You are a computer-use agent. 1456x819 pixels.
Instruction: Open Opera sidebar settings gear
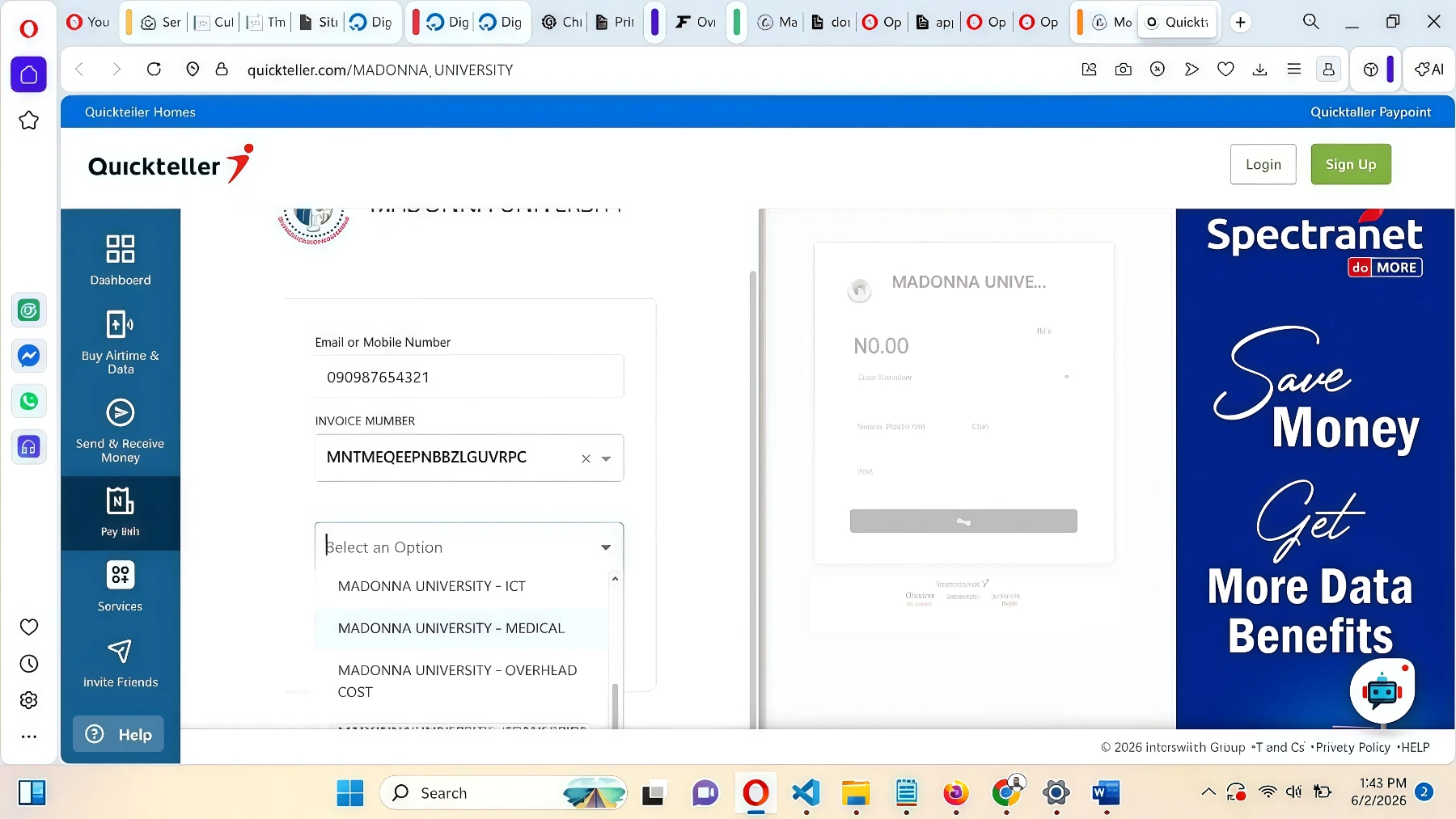28,700
